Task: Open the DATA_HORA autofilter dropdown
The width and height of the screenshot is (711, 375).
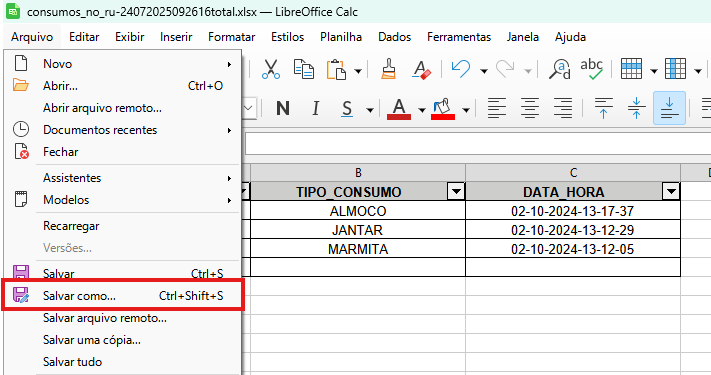Action: (x=671, y=192)
